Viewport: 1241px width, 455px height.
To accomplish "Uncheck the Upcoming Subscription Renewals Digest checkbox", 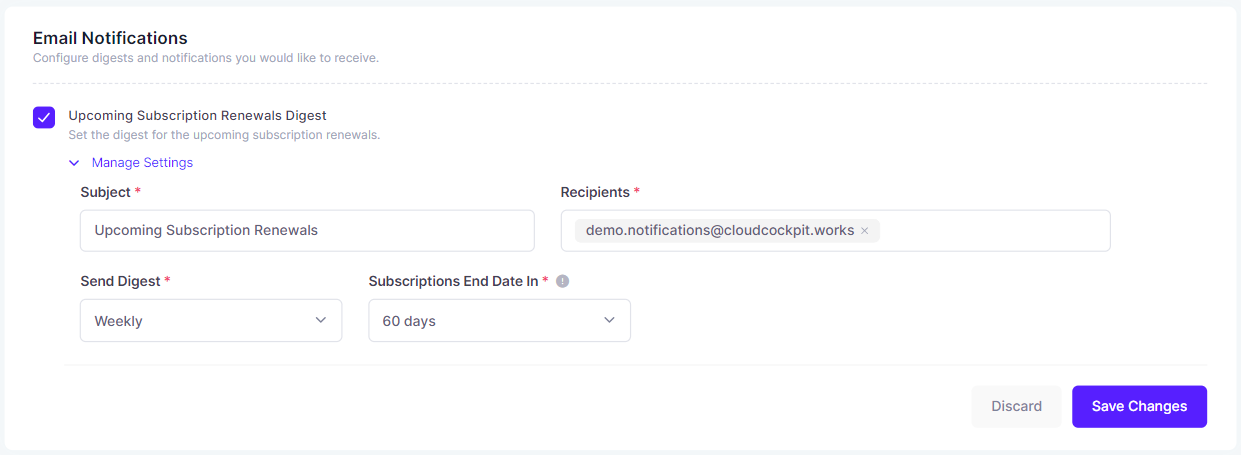I will coord(44,117).
